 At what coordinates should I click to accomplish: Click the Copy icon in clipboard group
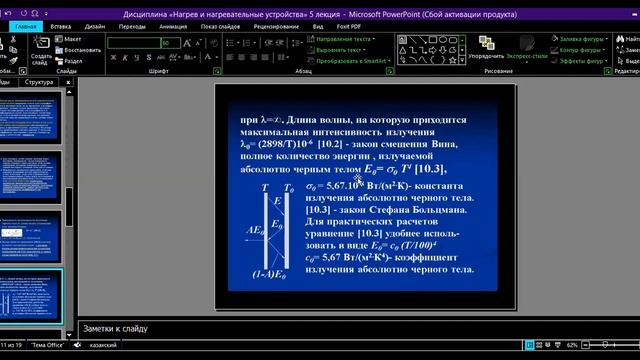coord(13,50)
